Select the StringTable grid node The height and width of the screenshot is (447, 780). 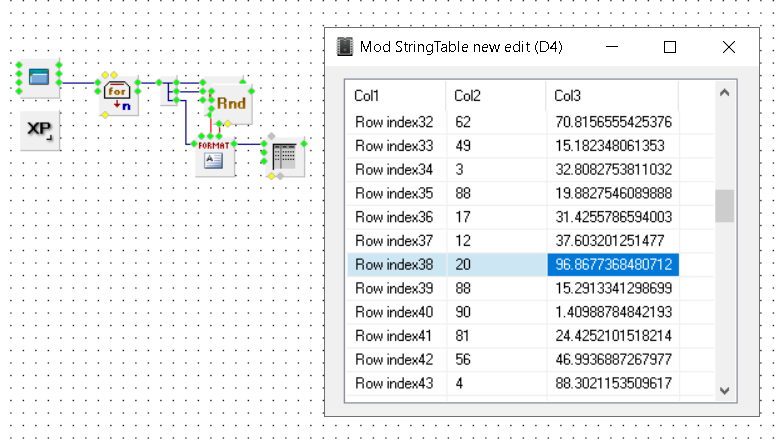tap(282, 156)
